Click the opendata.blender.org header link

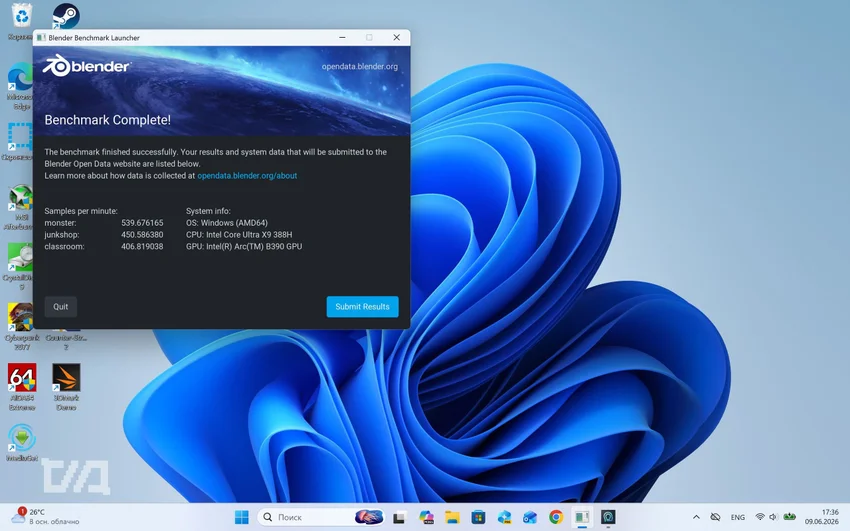pos(359,66)
